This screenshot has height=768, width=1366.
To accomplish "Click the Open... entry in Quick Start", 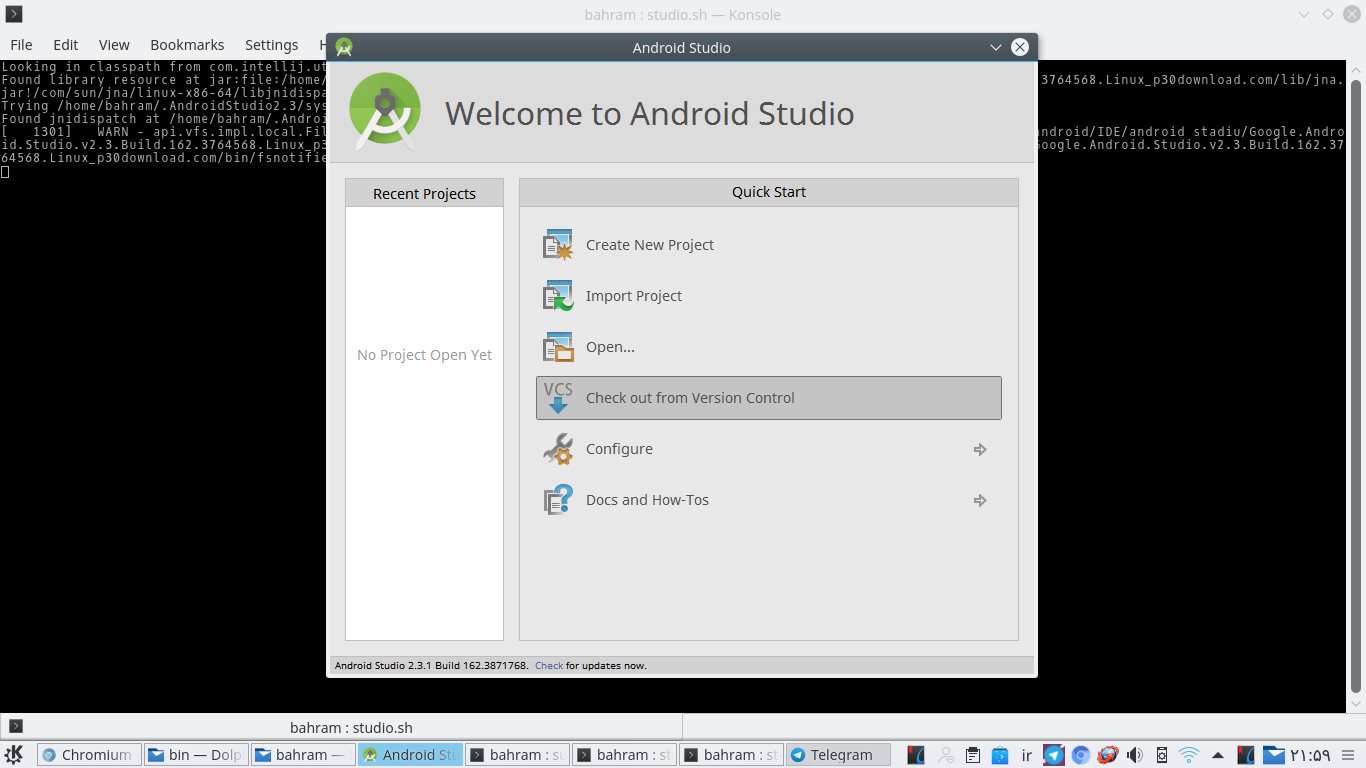I will click(768, 347).
